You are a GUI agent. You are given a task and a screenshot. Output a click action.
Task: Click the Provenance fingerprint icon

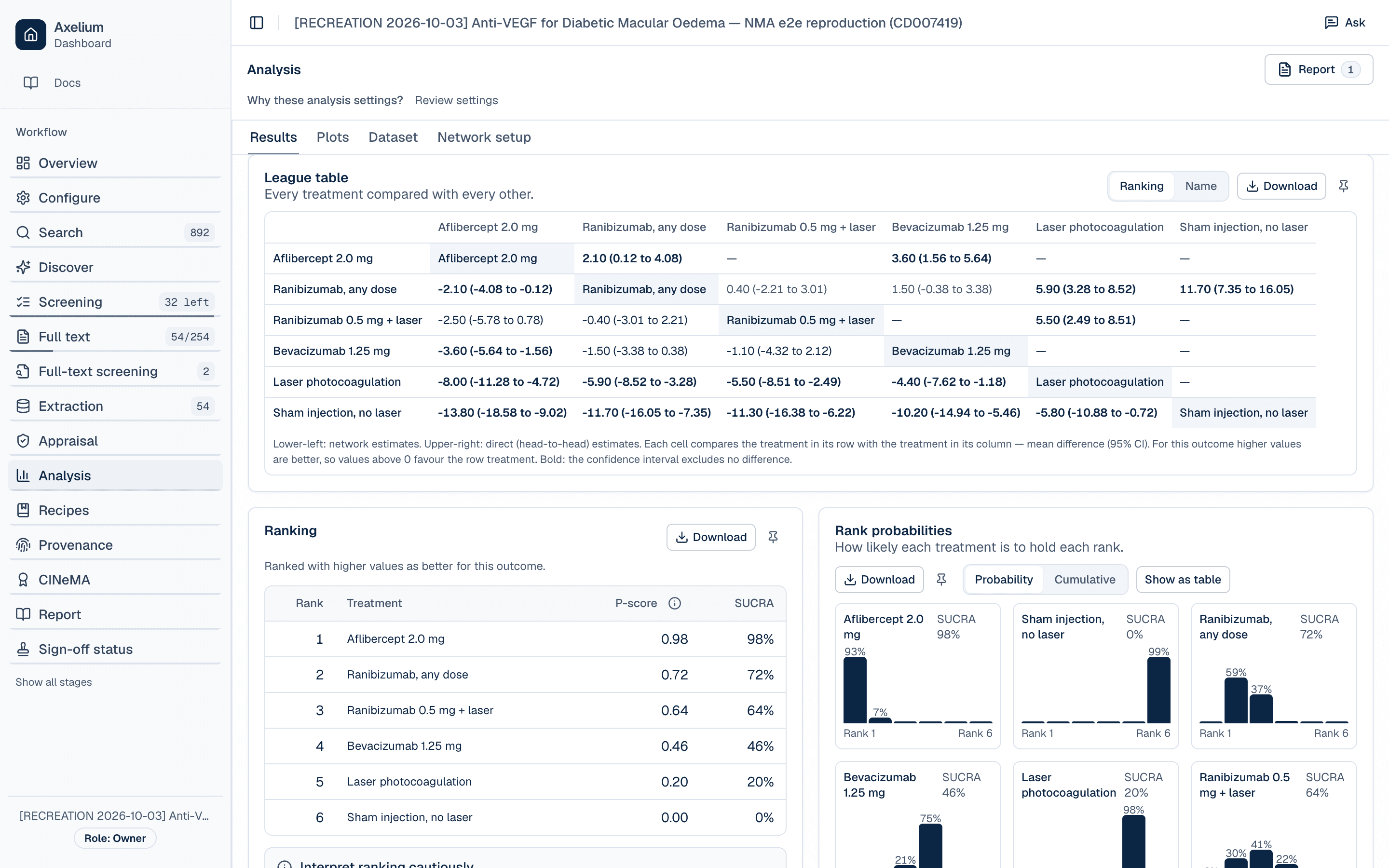[23, 545]
